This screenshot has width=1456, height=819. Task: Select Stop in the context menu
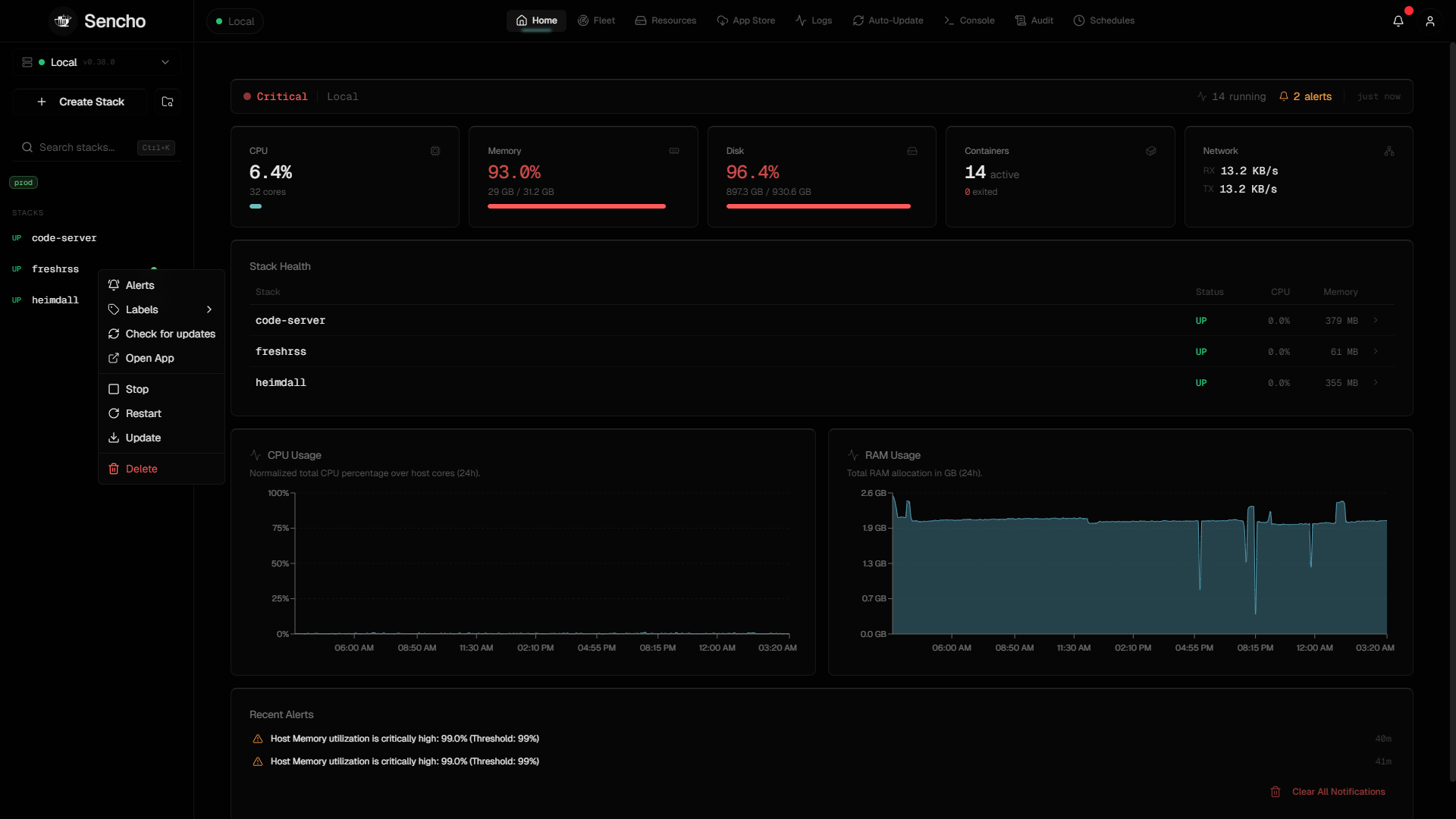coord(162,389)
